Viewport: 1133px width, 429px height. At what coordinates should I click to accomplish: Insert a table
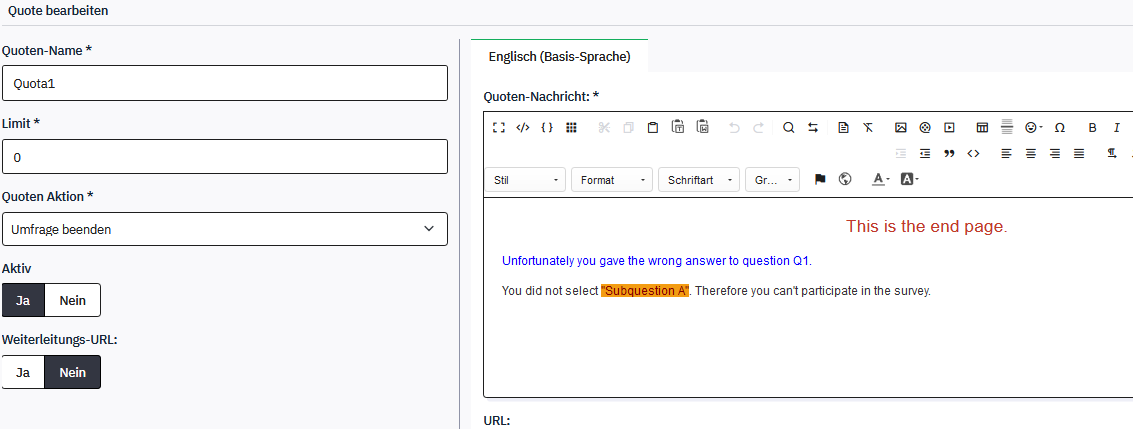982,127
